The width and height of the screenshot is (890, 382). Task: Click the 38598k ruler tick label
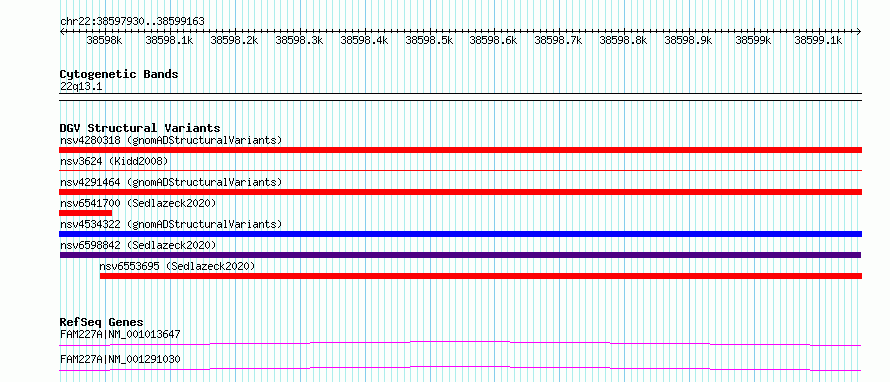click(104, 40)
